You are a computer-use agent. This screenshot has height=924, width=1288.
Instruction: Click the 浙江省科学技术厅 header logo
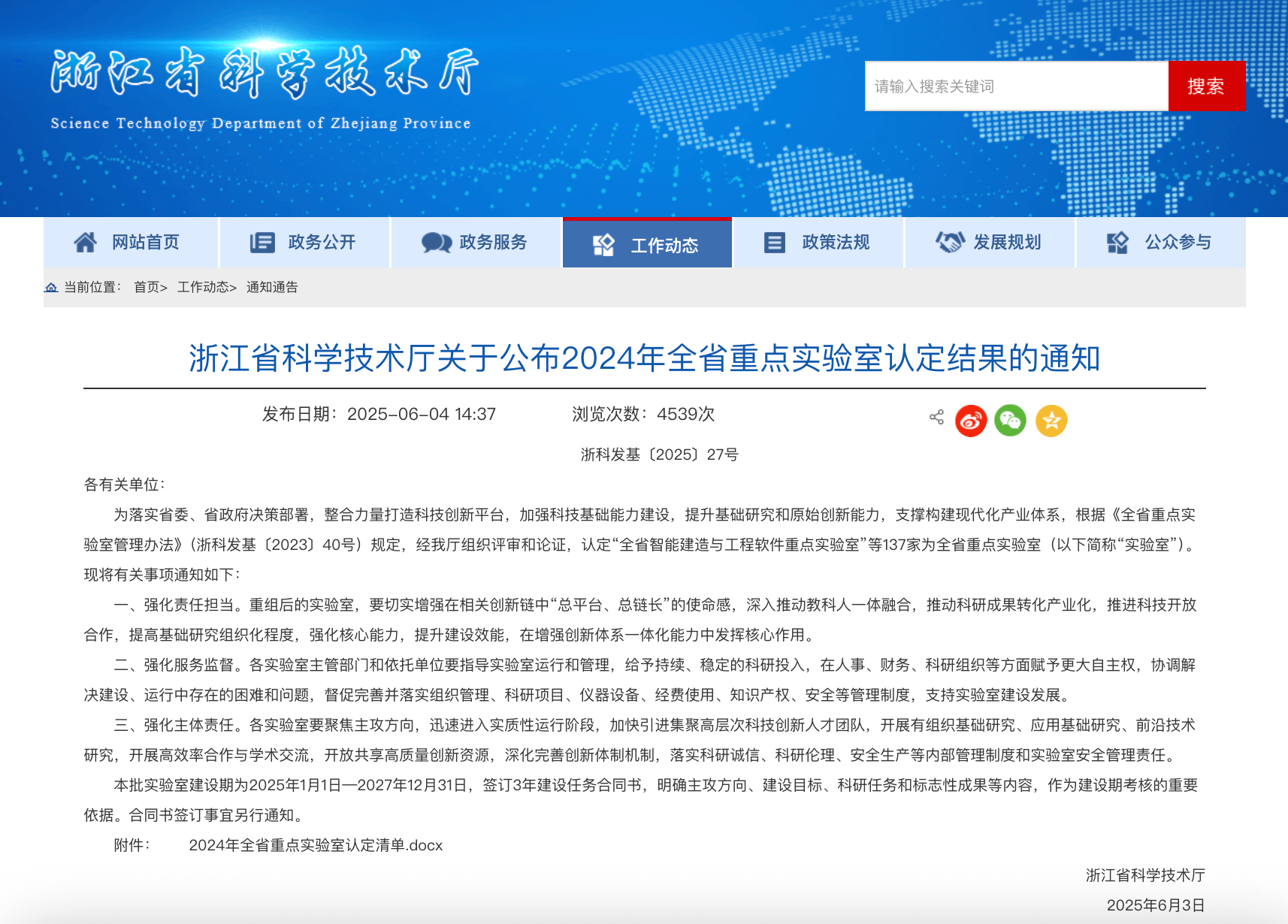[x=263, y=86]
